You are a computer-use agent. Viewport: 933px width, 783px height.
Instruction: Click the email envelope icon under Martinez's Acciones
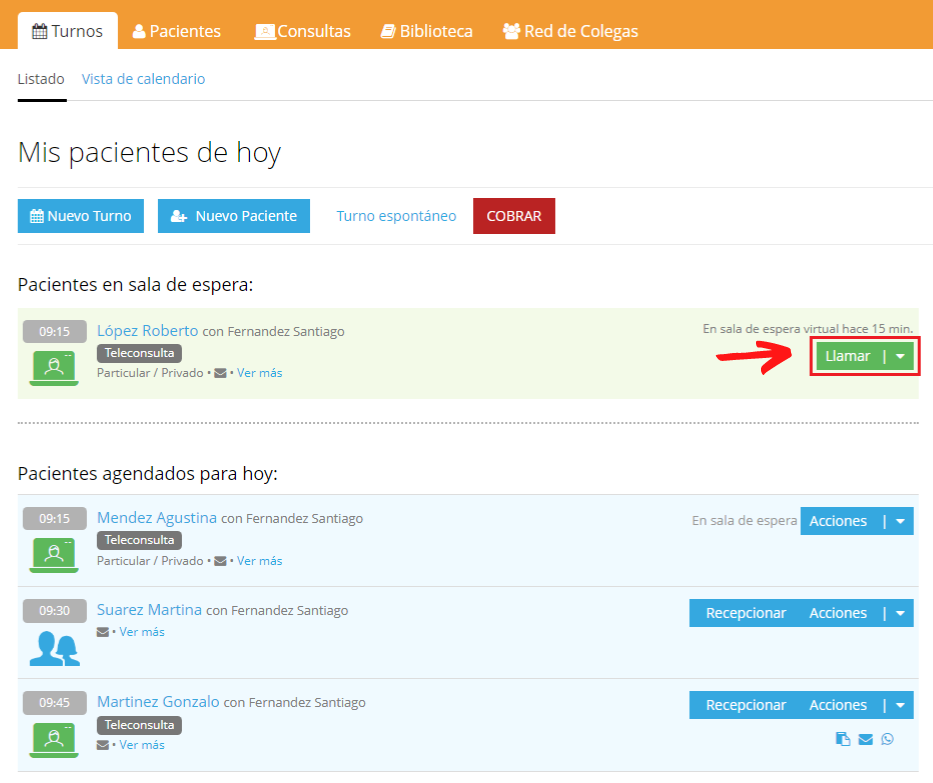tap(865, 739)
